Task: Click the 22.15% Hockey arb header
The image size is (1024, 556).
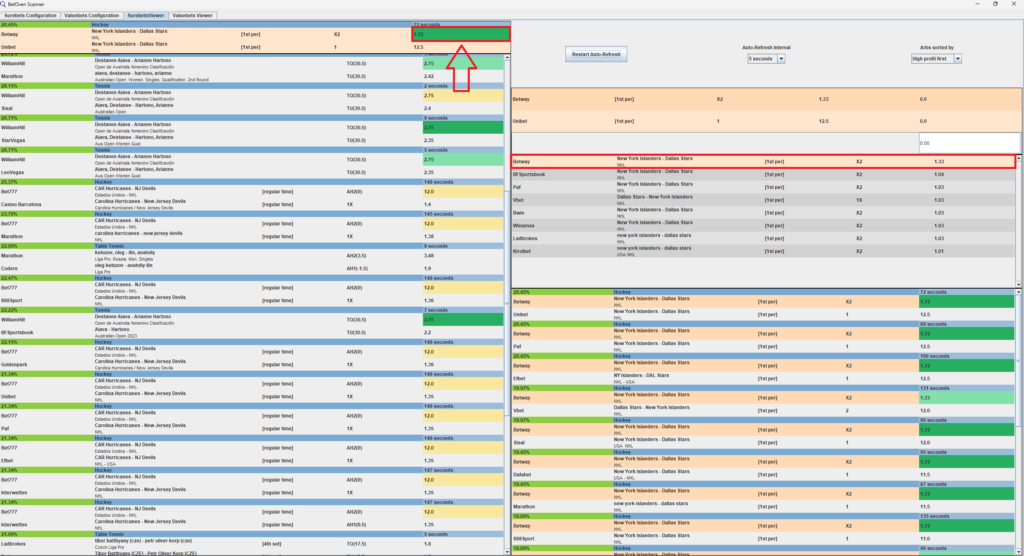Action: tap(252, 342)
